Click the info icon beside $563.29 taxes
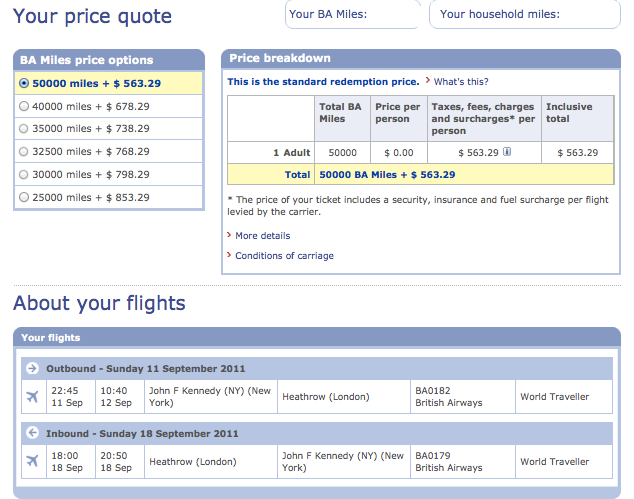 (x=507, y=152)
